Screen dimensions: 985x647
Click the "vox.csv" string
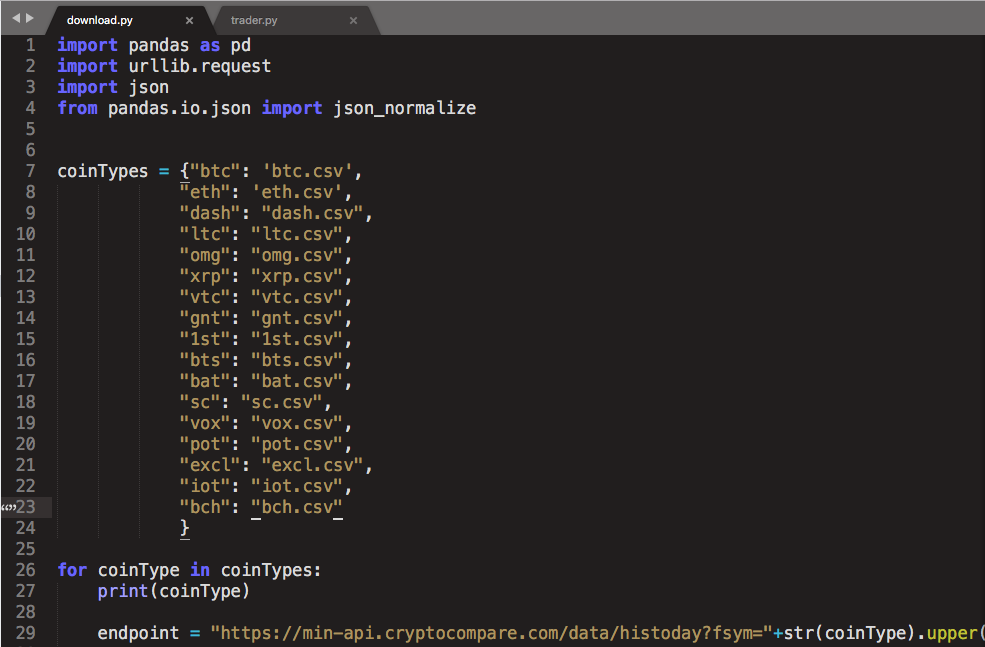point(297,423)
